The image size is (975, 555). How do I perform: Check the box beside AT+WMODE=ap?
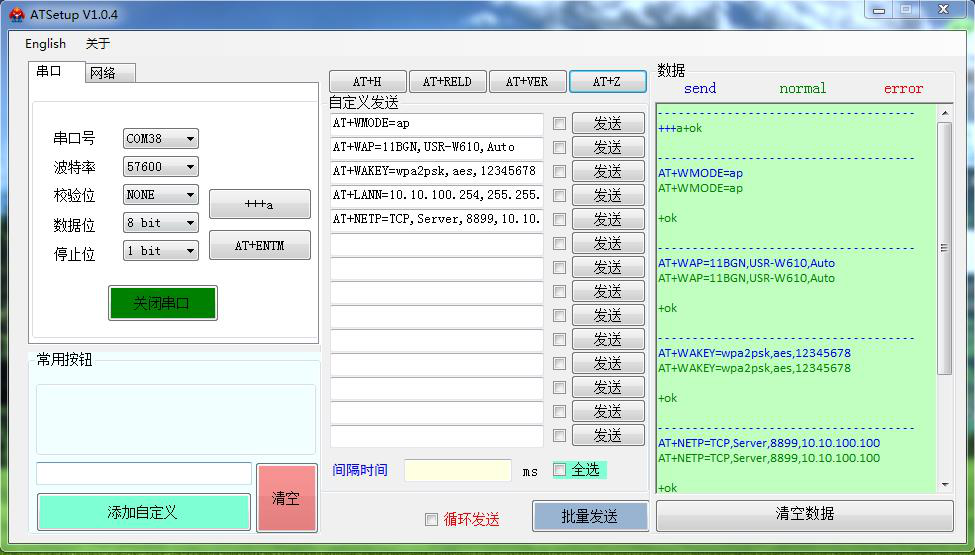coord(559,124)
